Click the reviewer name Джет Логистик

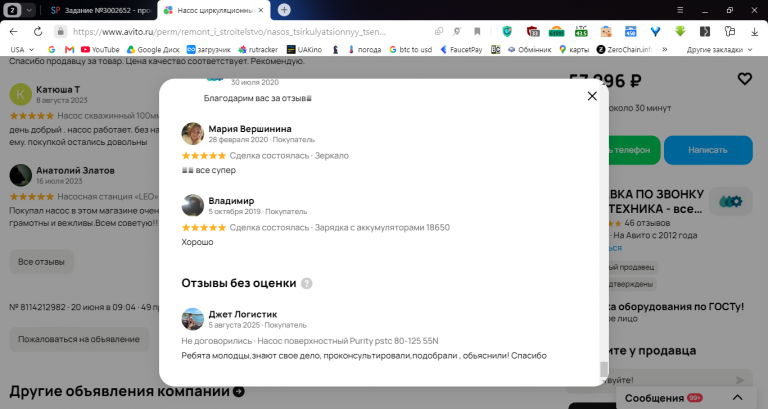coord(242,314)
